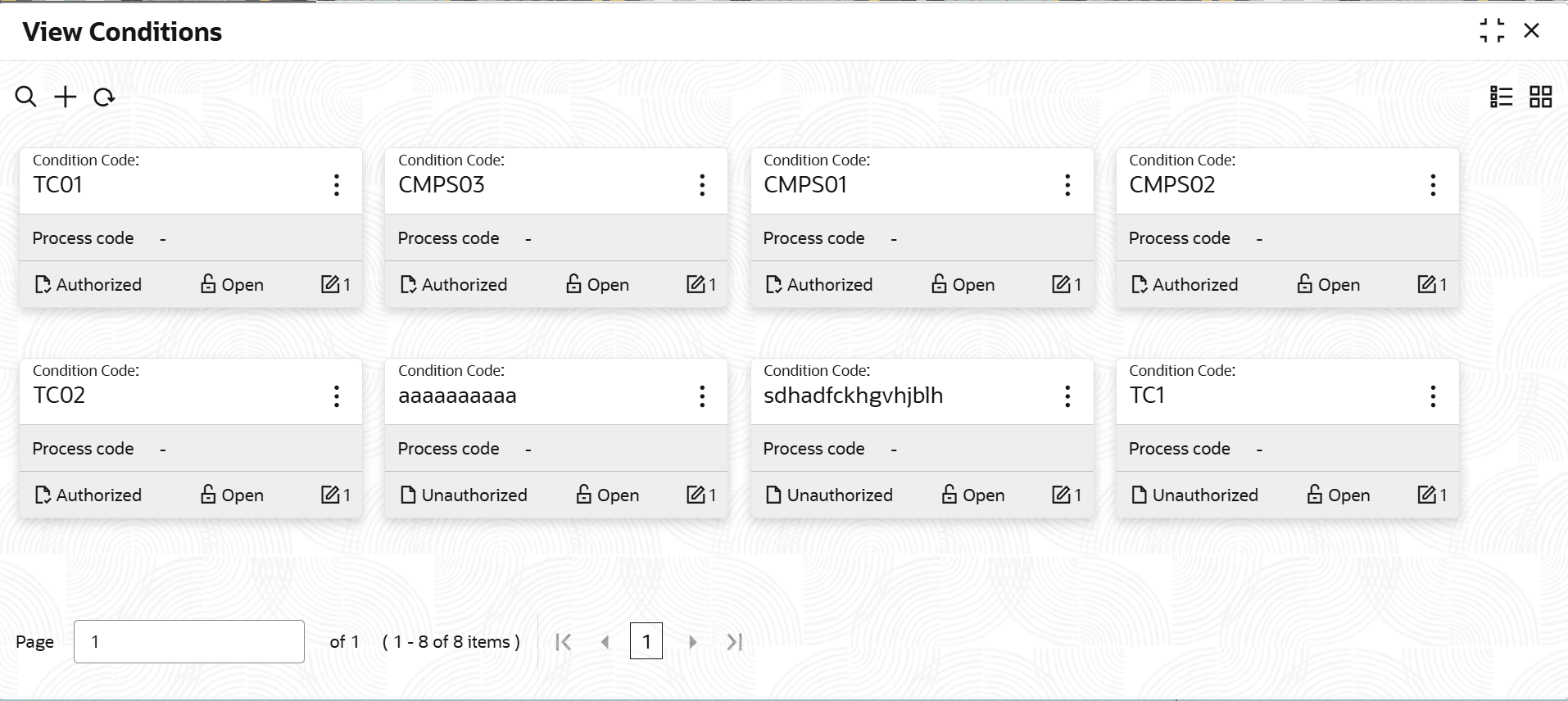Click the page number input field
Viewport: 1568px width, 701px height.
point(188,641)
